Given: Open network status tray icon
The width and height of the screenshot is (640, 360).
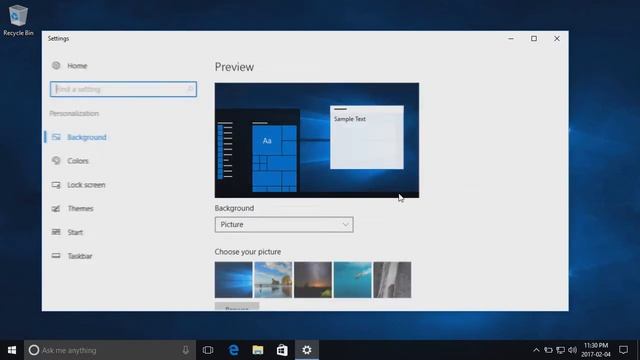Looking at the screenshot, I should coord(561,350).
